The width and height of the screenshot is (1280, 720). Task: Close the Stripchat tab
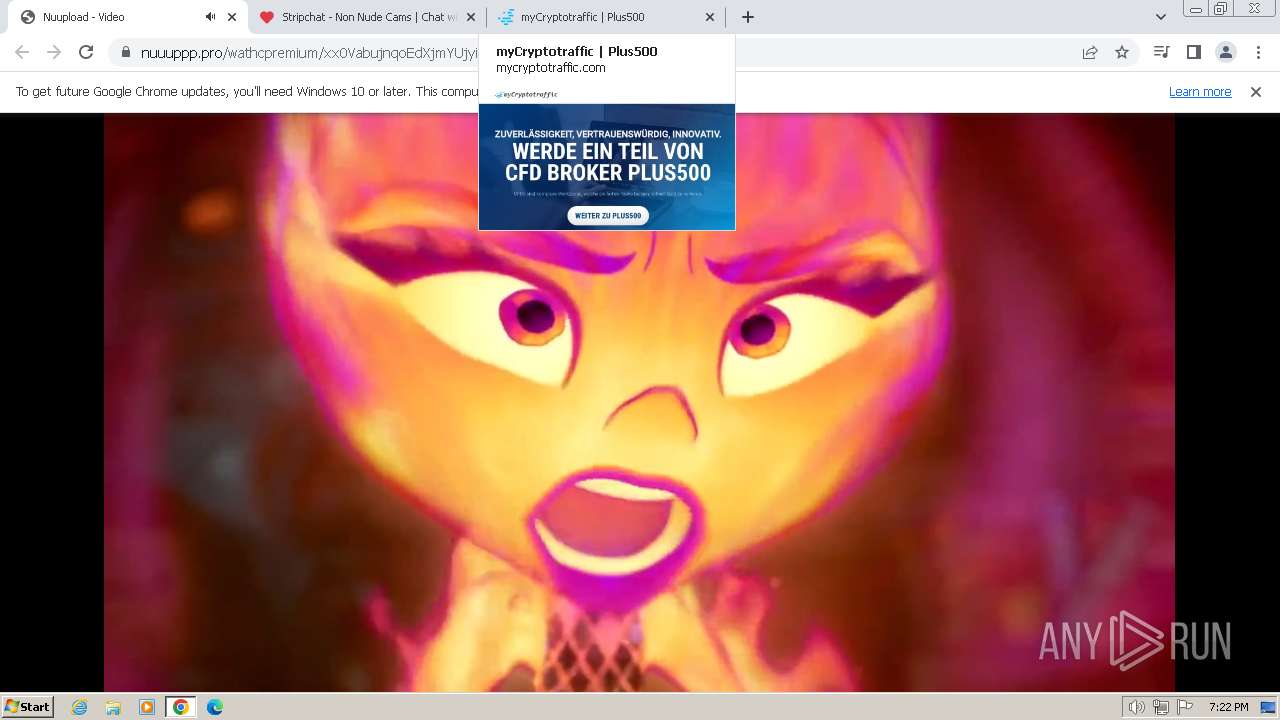tap(471, 17)
